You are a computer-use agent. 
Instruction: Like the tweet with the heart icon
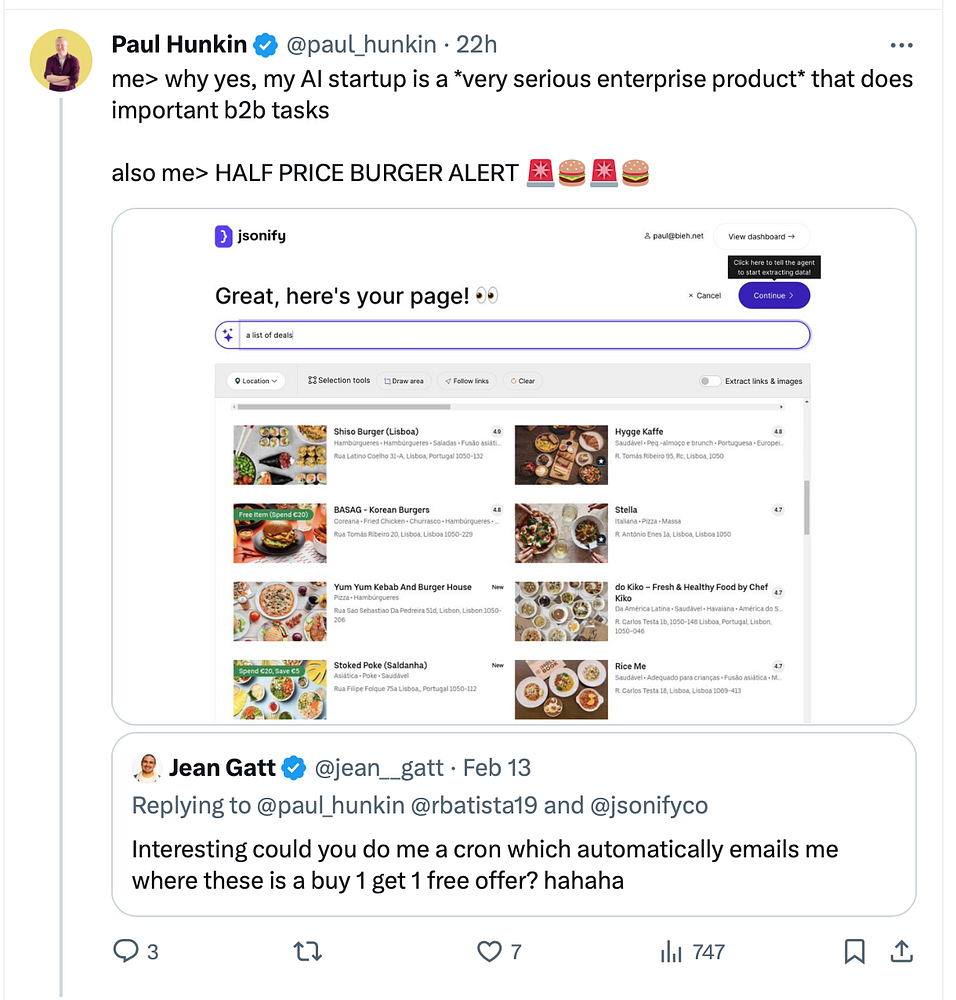tap(489, 951)
